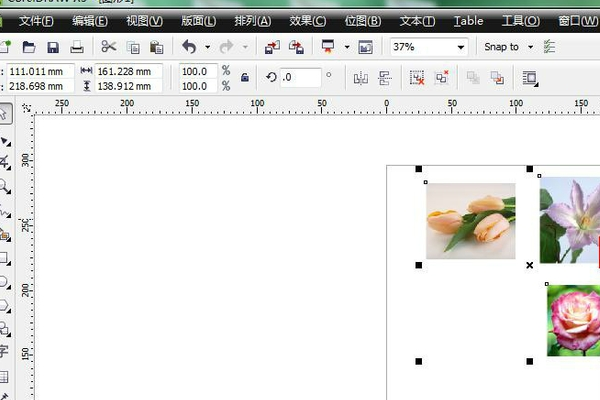Click the Mirror horizontally icon
The height and width of the screenshot is (400, 600).
361,78
